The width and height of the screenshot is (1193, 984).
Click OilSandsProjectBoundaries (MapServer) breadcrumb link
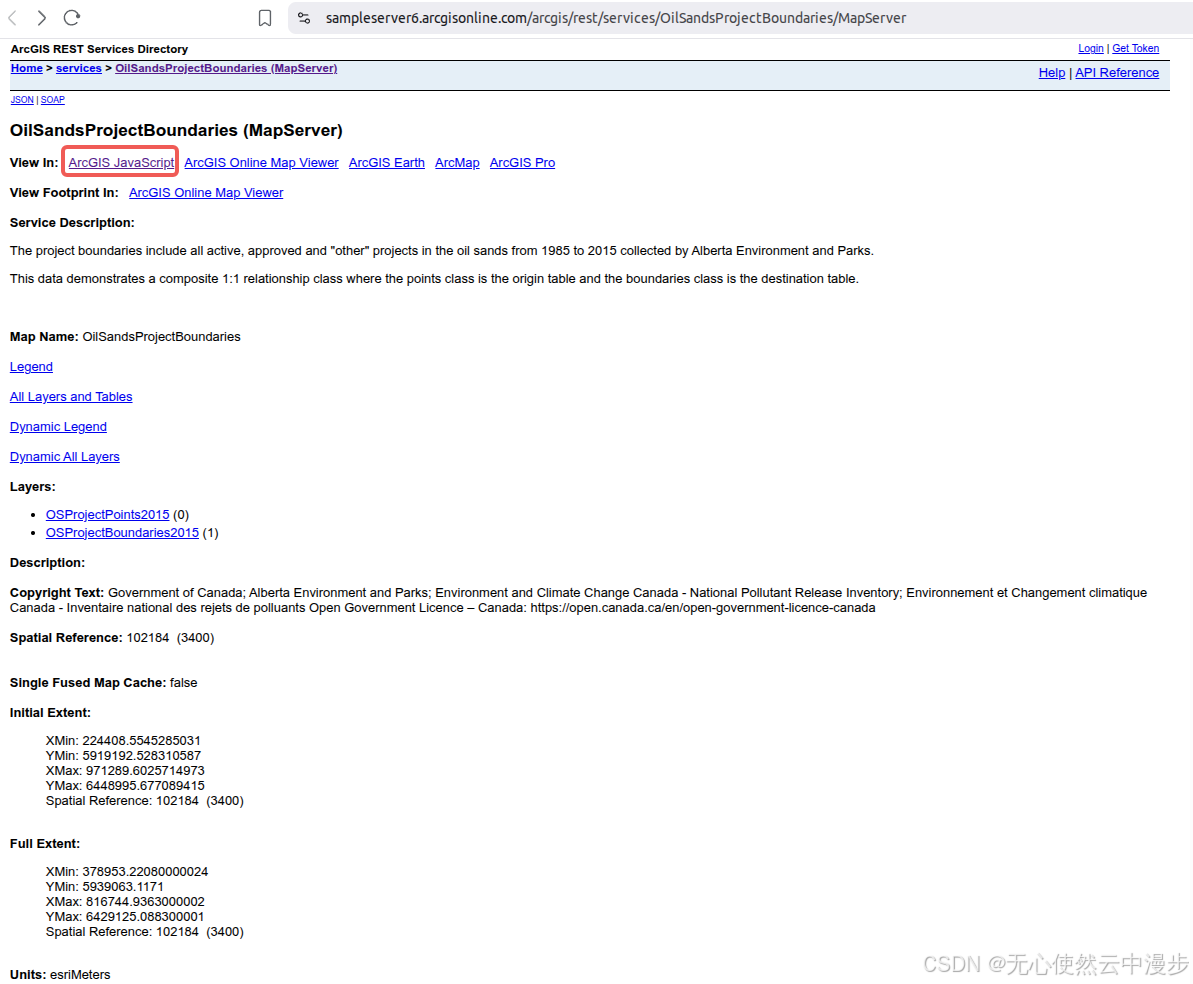tap(226, 68)
